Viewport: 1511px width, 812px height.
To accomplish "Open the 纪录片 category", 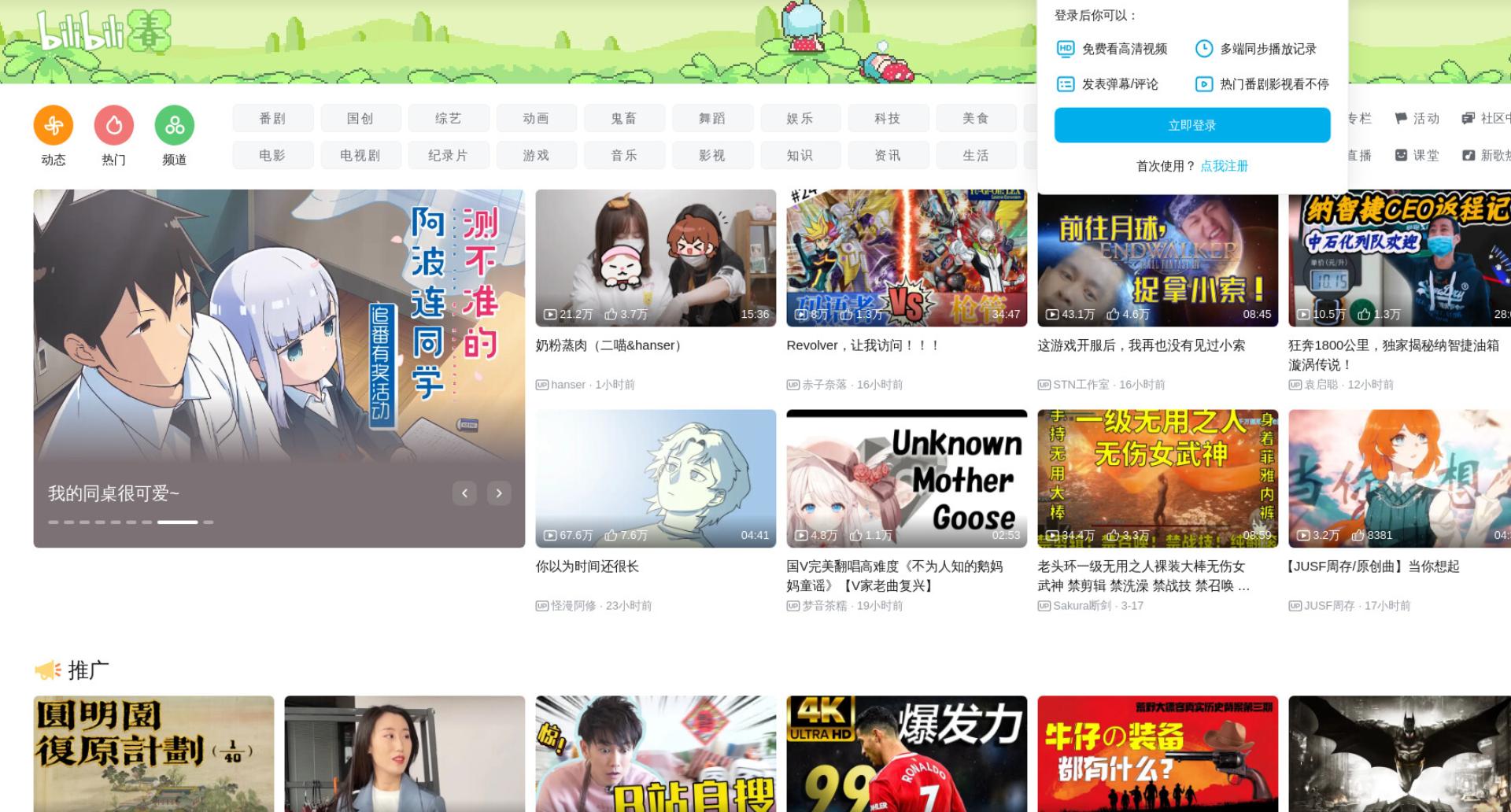I will pyautogui.click(x=449, y=155).
